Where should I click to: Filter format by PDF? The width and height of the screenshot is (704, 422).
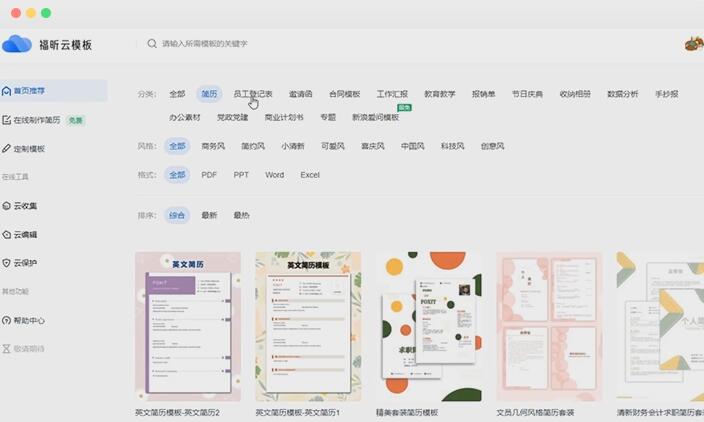pyautogui.click(x=209, y=175)
